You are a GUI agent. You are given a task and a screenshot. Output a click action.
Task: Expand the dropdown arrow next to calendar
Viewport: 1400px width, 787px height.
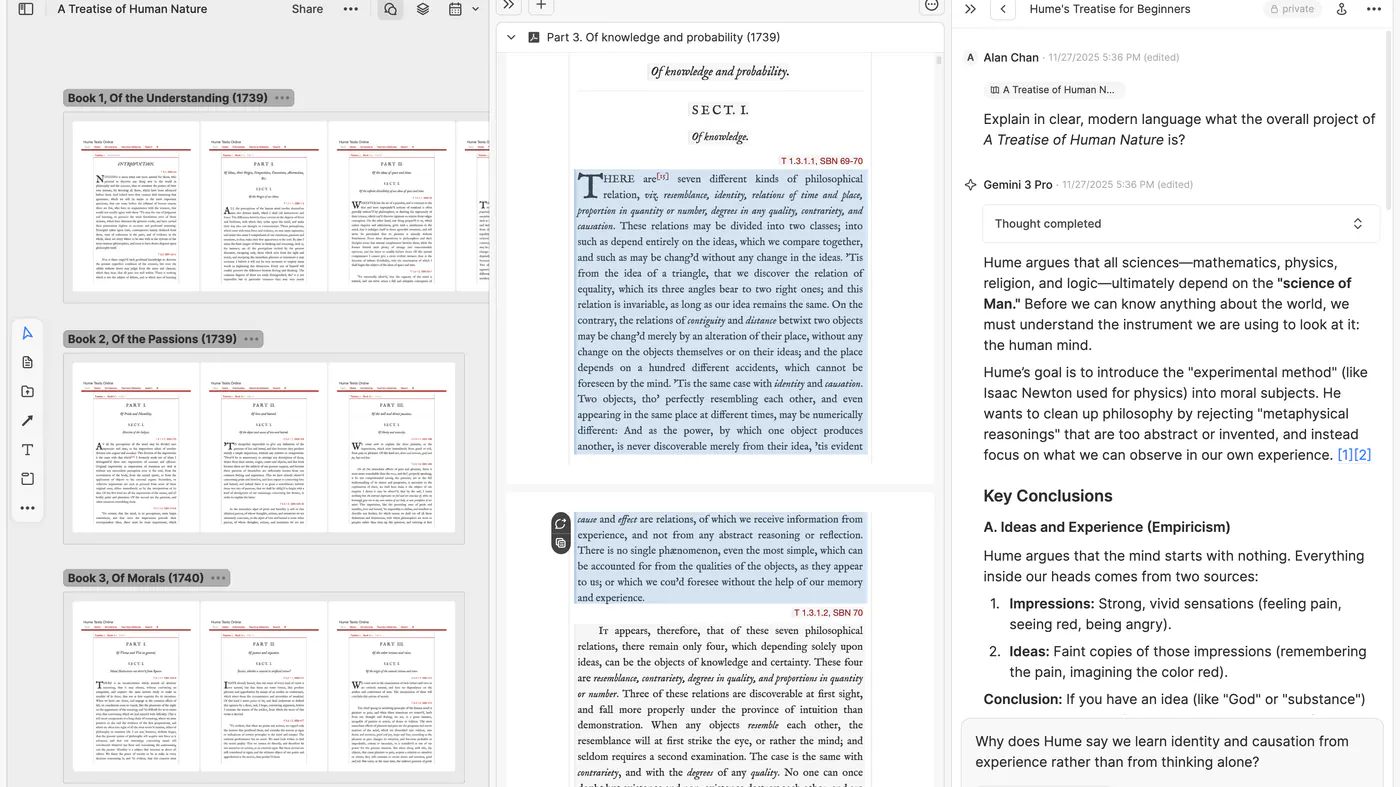(475, 9)
